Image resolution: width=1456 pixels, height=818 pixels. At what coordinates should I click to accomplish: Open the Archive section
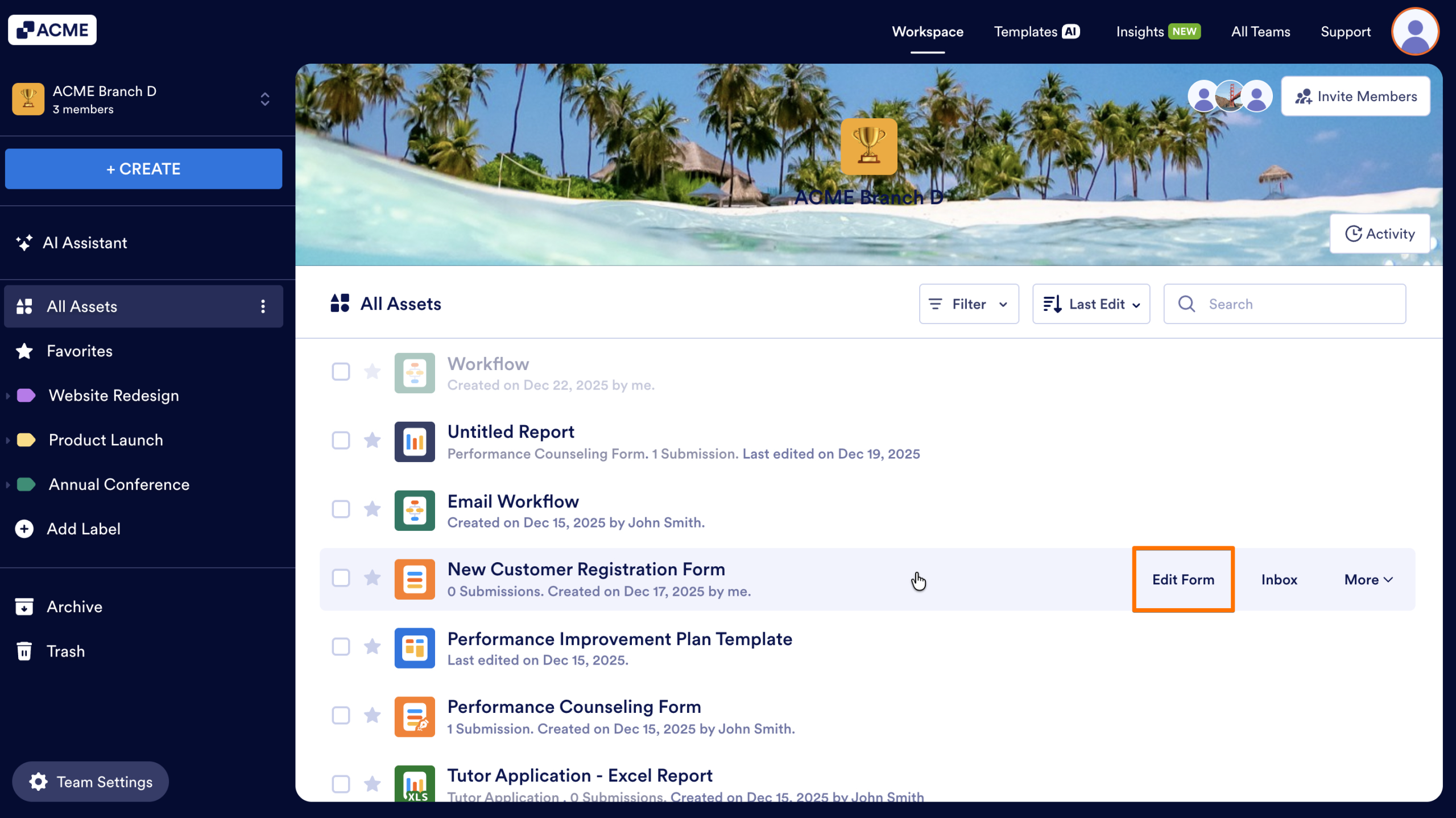coord(74,607)
